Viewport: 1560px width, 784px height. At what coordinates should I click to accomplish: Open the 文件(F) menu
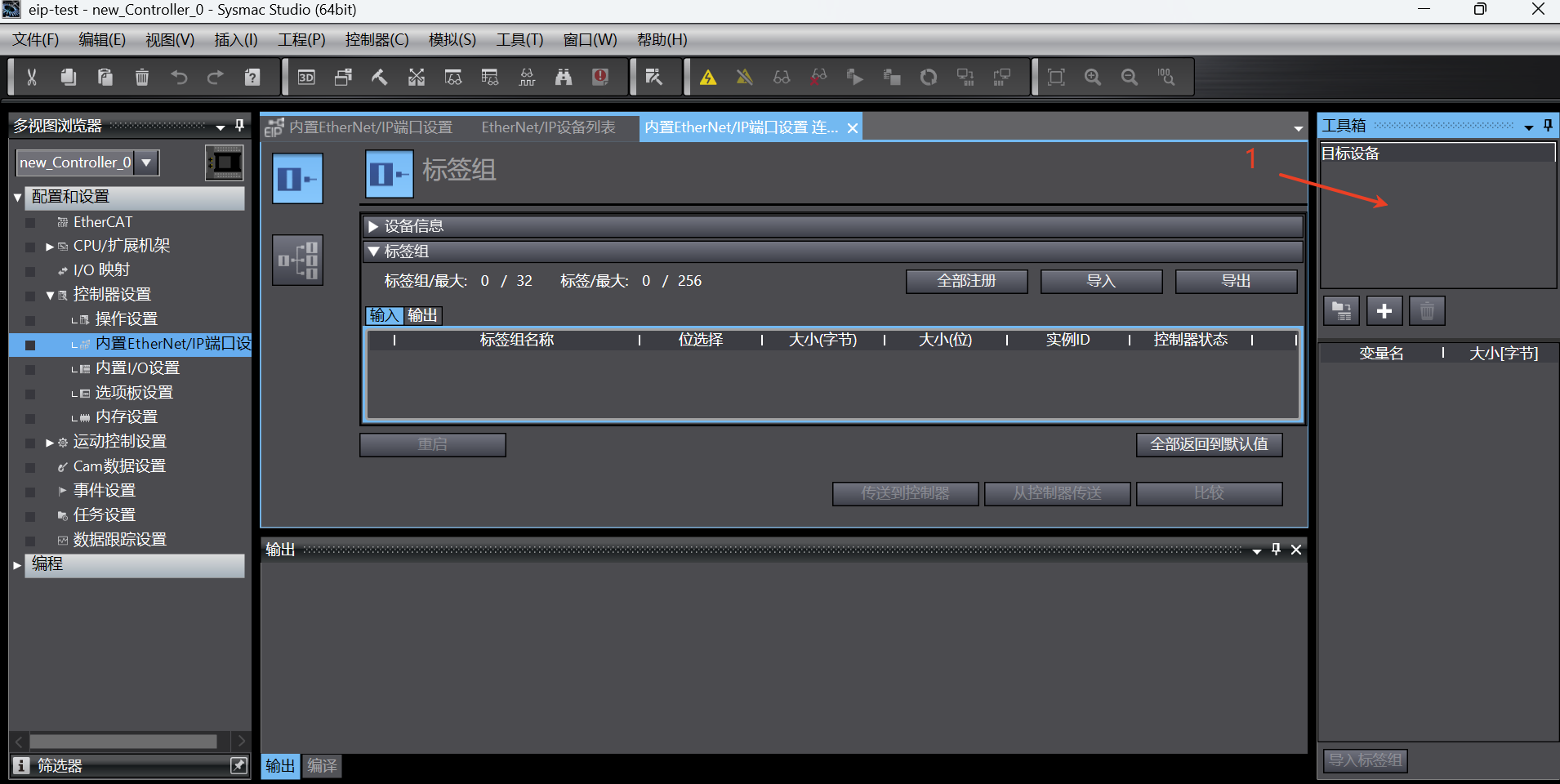pos(36,39)
